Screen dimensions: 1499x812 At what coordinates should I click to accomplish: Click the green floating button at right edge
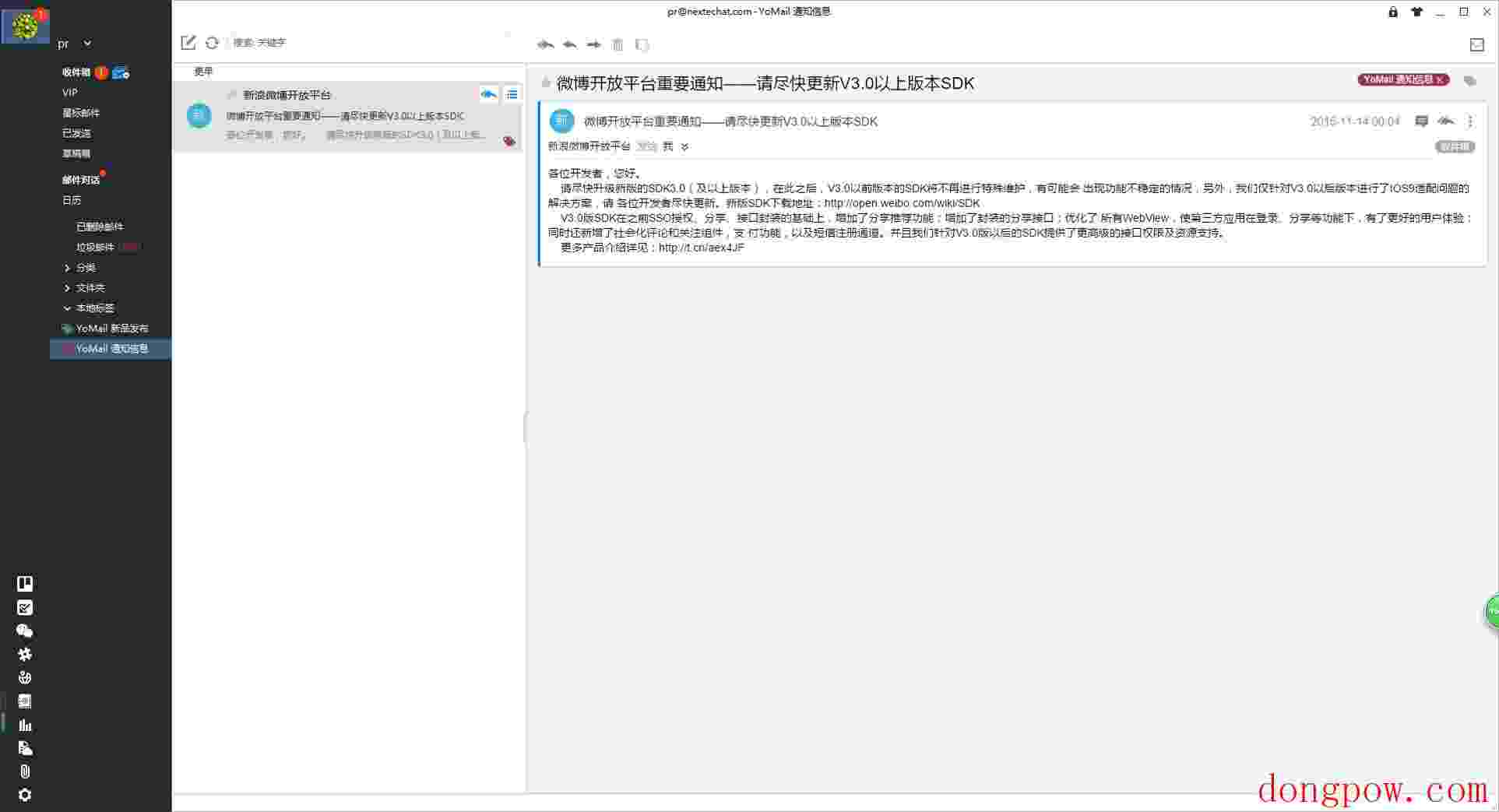coord(1492,612)
